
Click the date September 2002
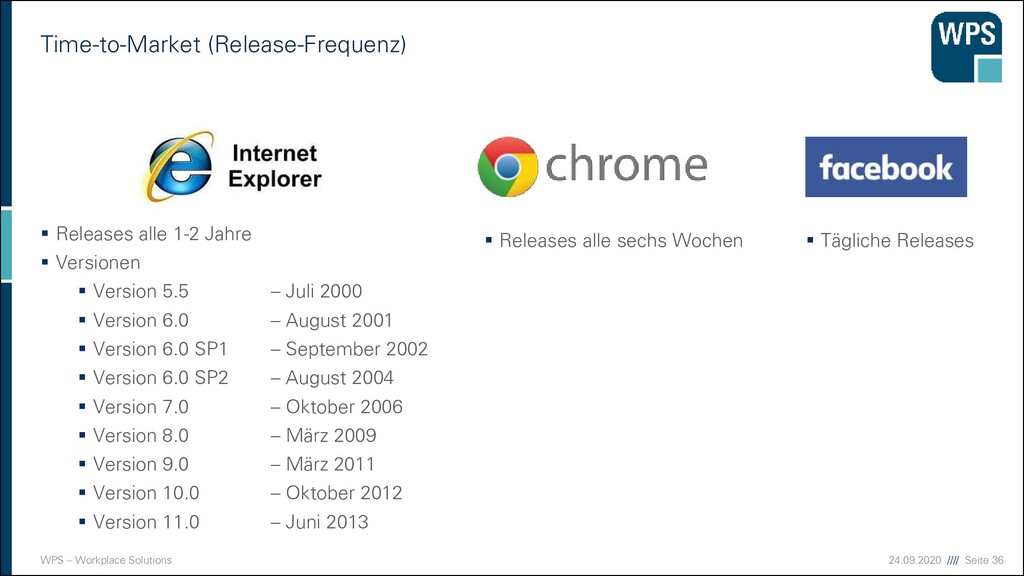pos(357,349)
